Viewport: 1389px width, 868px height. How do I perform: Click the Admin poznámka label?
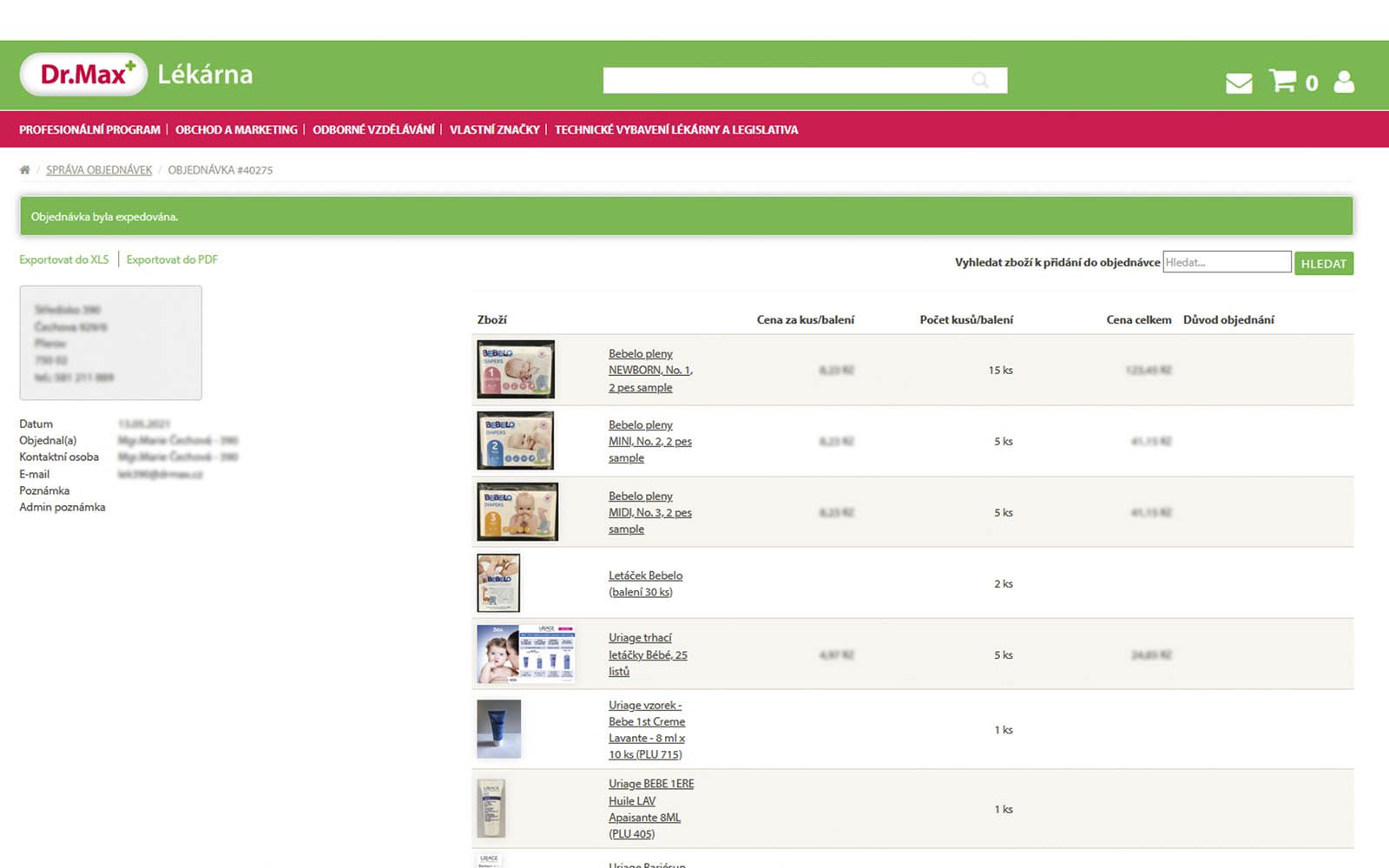pyautogui.click(x=63, y=507)
